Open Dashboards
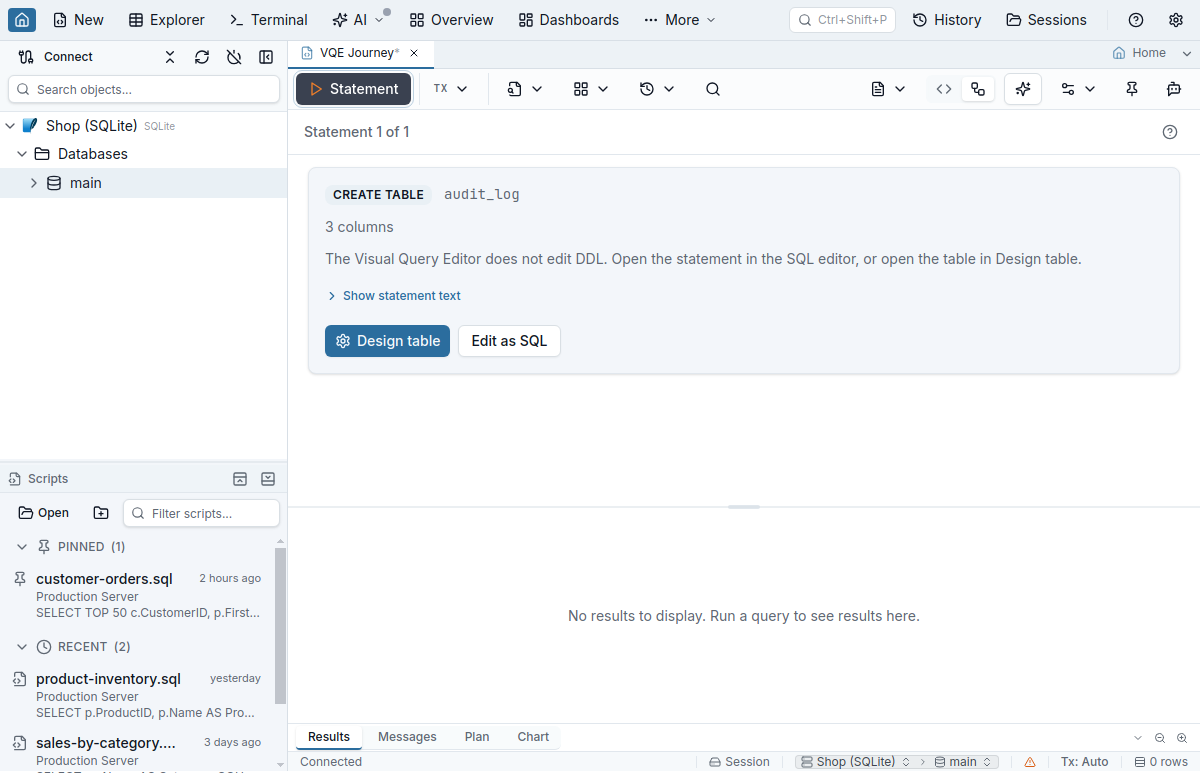This screenshot has width=1200, height=773. point(569,20)
